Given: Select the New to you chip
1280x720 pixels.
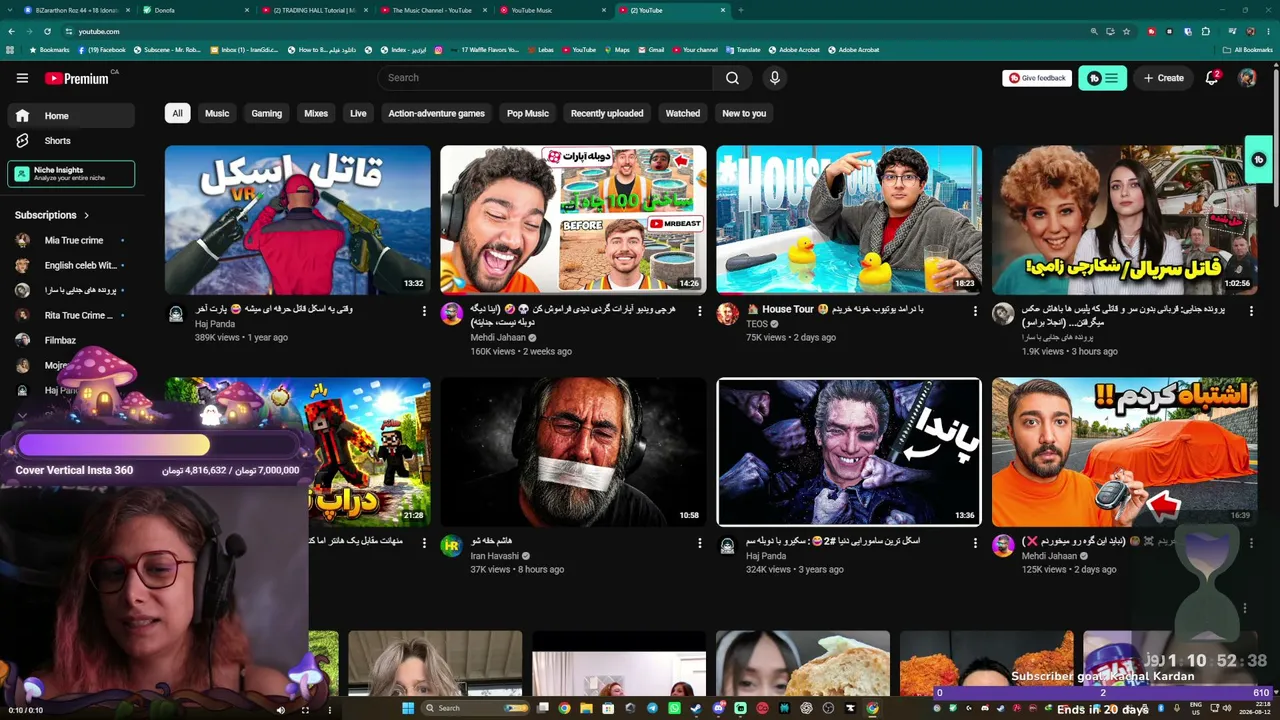Looking at the screenshot, I should point(744,113).
